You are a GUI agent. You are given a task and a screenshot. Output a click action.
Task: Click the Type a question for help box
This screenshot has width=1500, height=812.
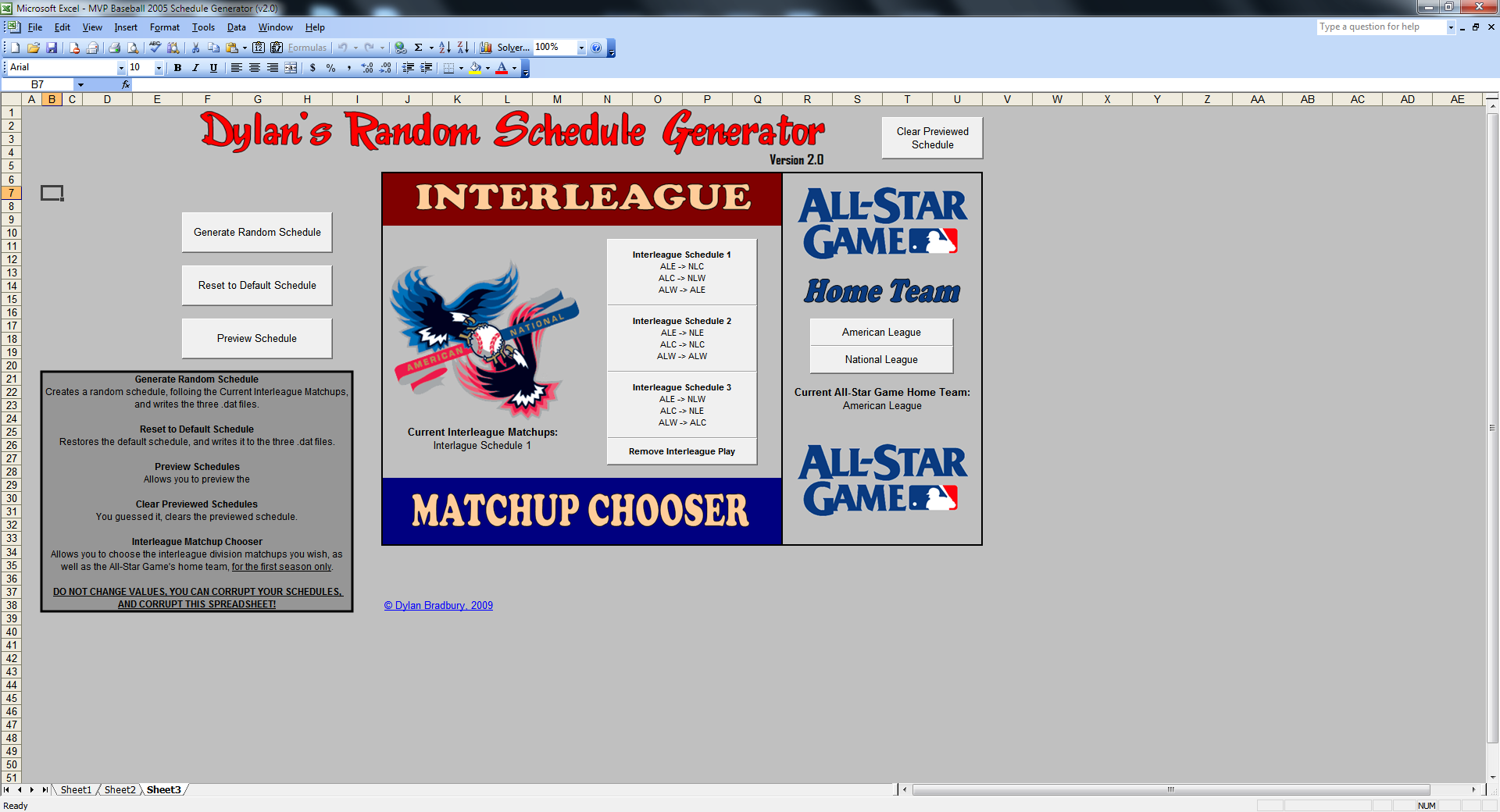point(1381,27)
